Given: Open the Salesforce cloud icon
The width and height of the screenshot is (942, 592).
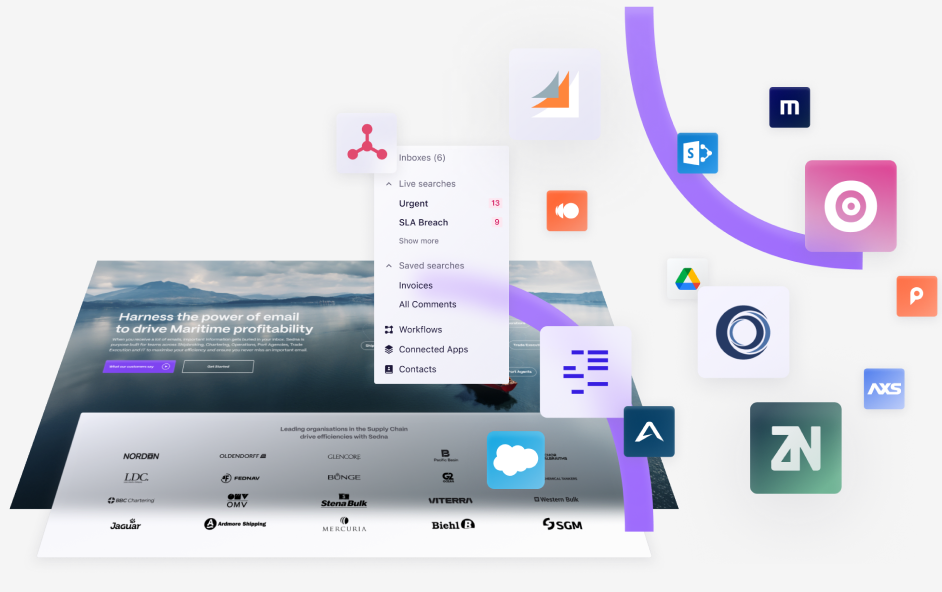Looking at the screenshot, I should pos(515,460).
